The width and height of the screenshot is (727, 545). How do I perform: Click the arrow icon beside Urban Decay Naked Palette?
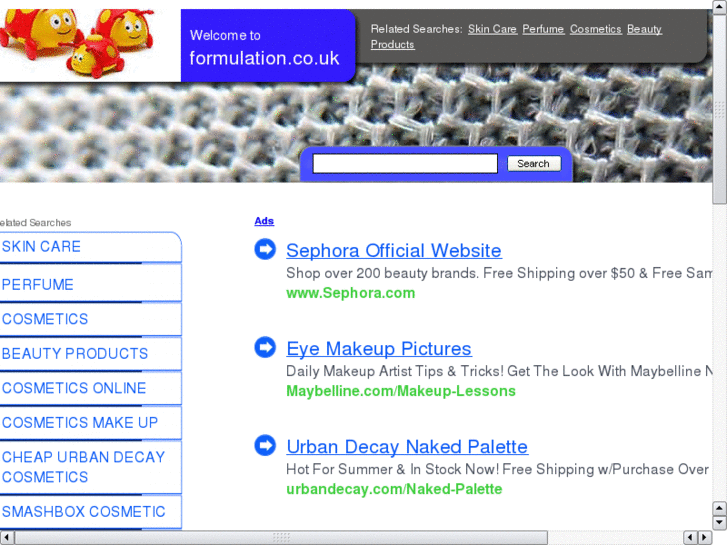265,445
